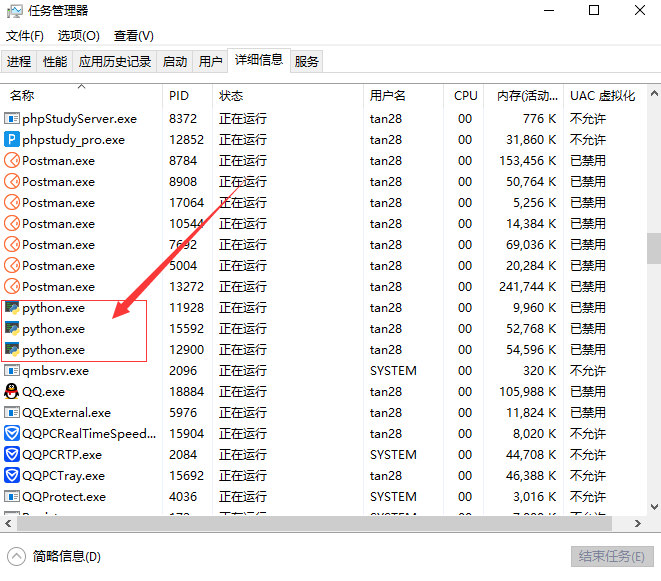661x581 pixels.
Task: Click SYSTEM user in qmbsrv.exe row
Action: coord(393,371)
